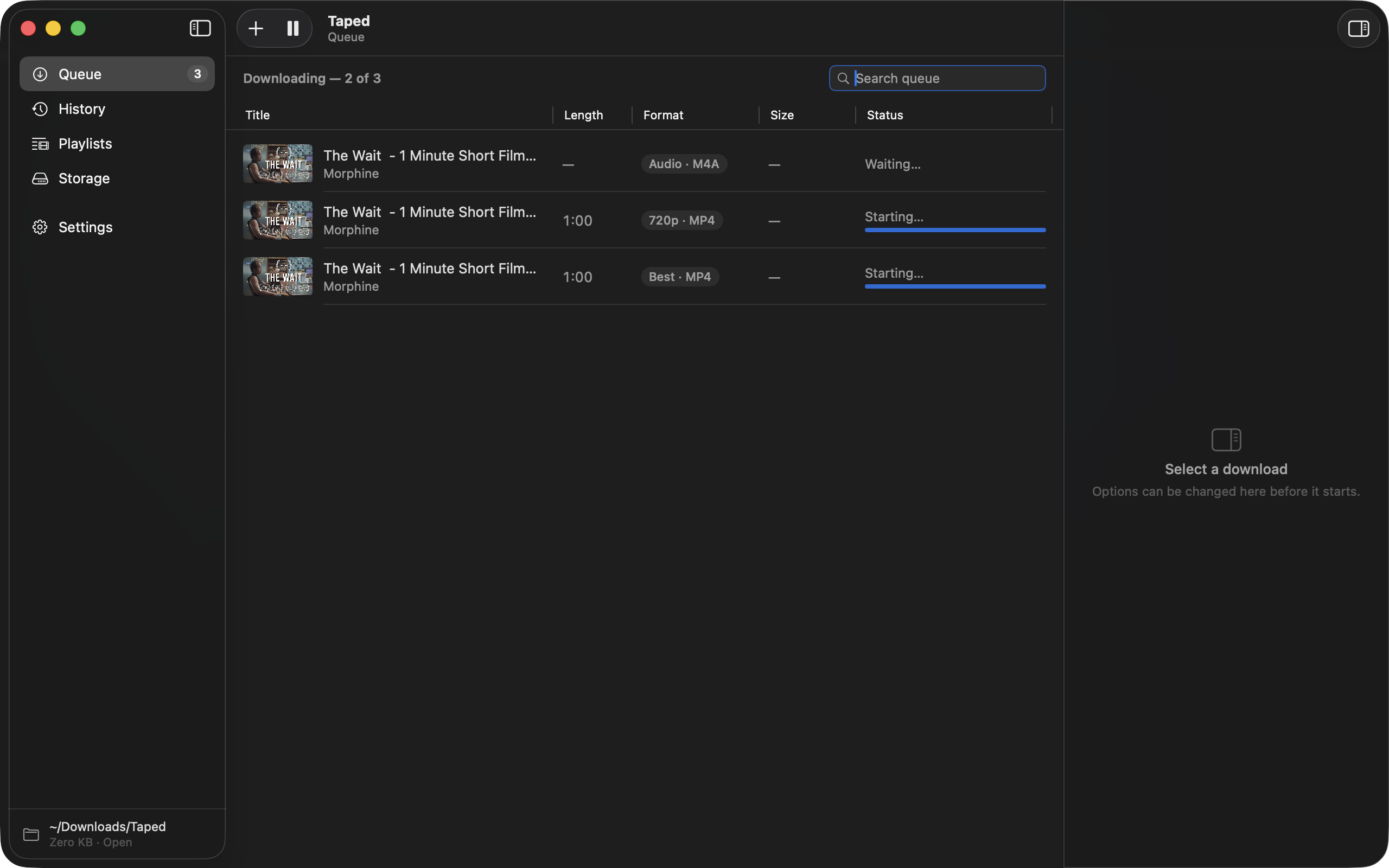Click the magnifying glass search icon
This screenshot has height=868, width=1389.
(x=843, y=78)
